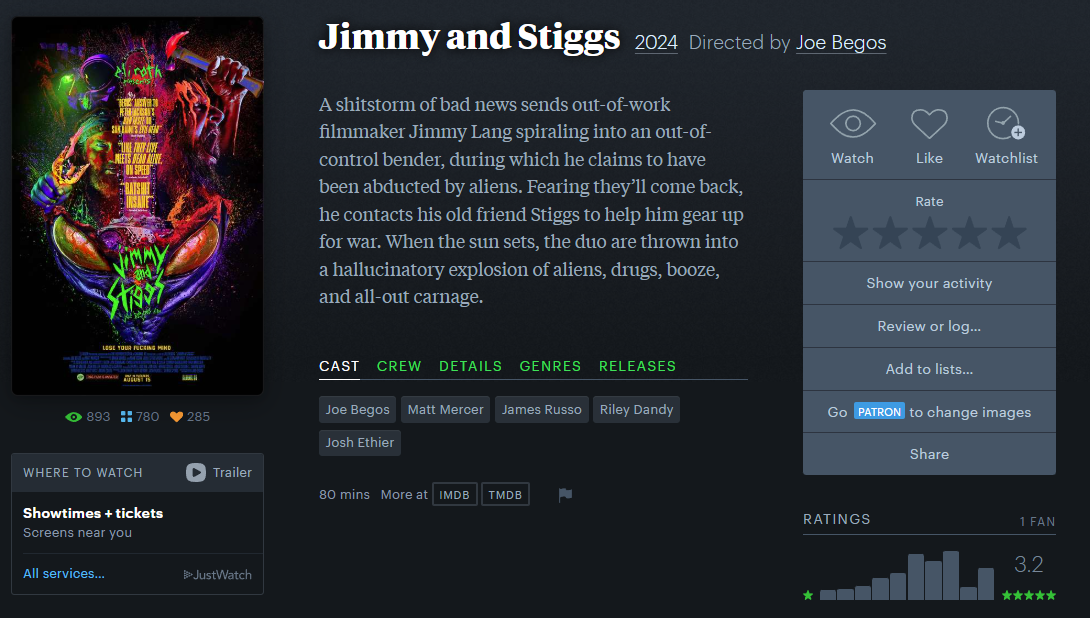Click the Jimmy and Stiggs poster

(x=137, y=205)
